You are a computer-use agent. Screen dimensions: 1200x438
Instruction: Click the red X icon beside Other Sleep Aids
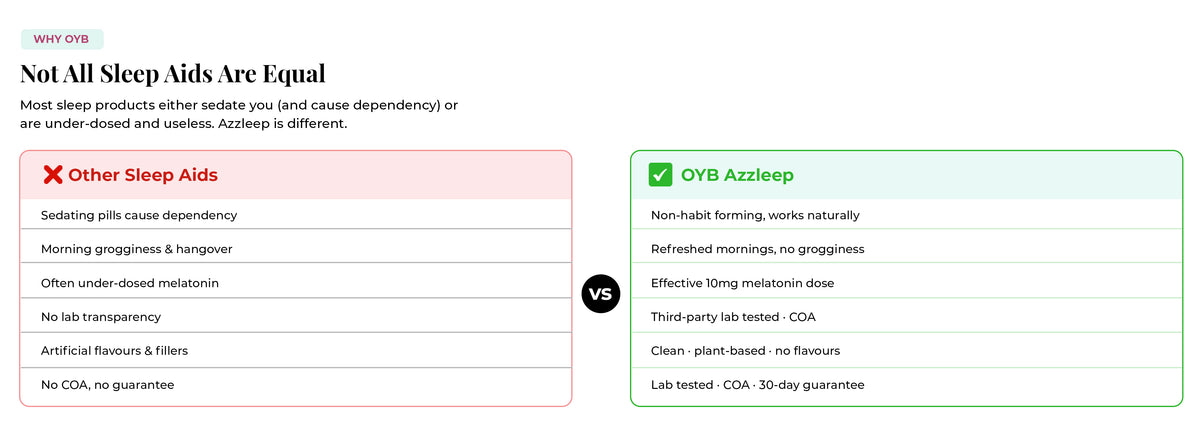pos(53,175)
